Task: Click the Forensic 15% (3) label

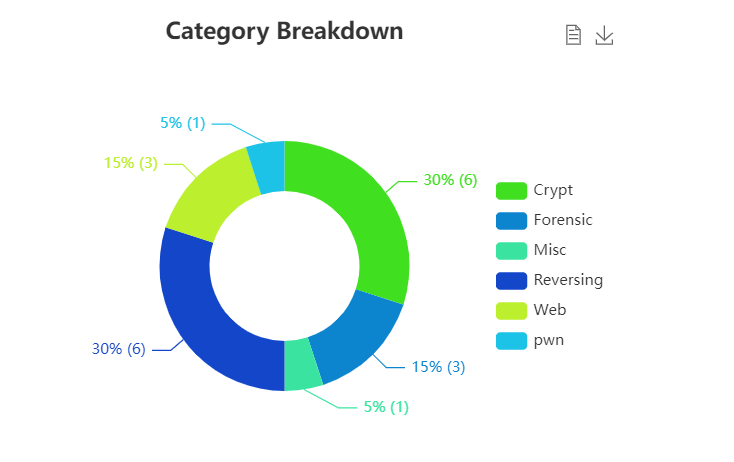Action: pos(438,367)
